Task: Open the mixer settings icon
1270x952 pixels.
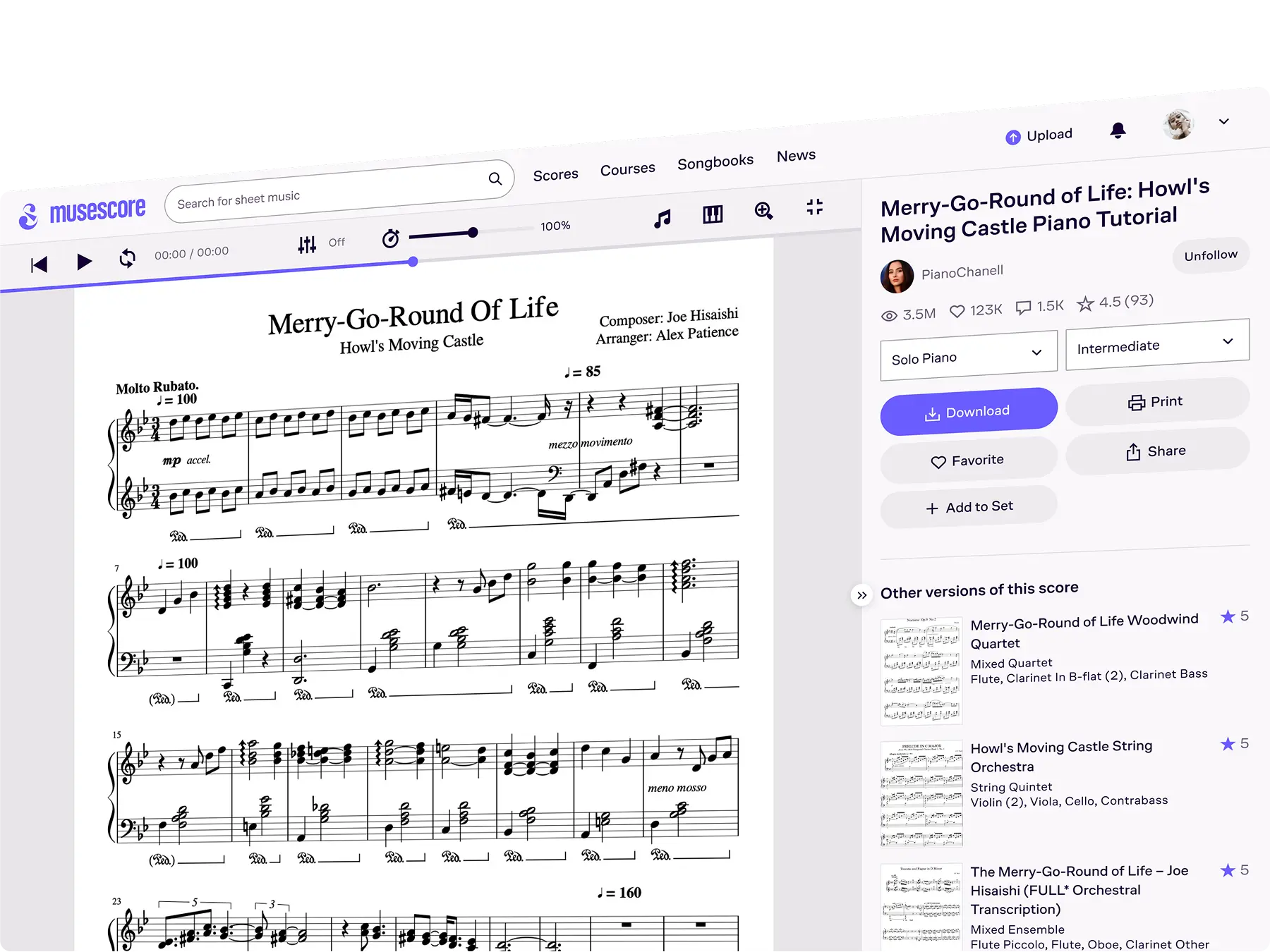Action: 306,243
